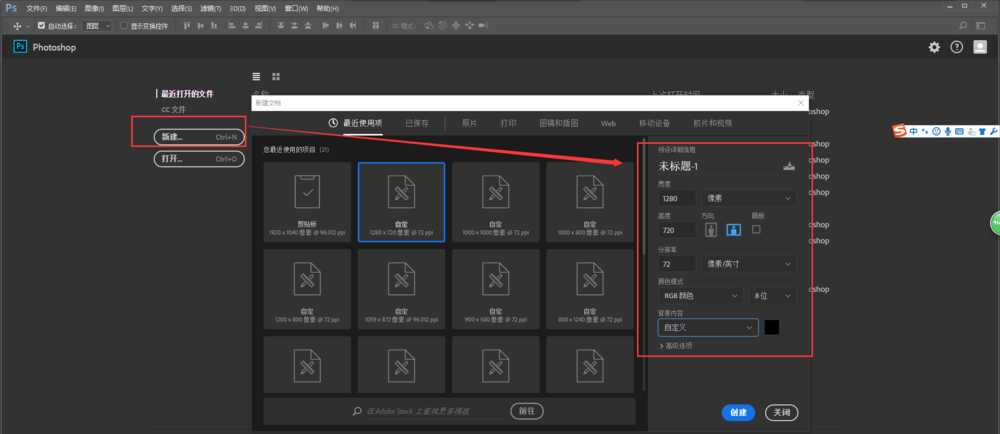Select landscape orientation icon
This screenshot has height=434, width=1000.
point(733,230)
